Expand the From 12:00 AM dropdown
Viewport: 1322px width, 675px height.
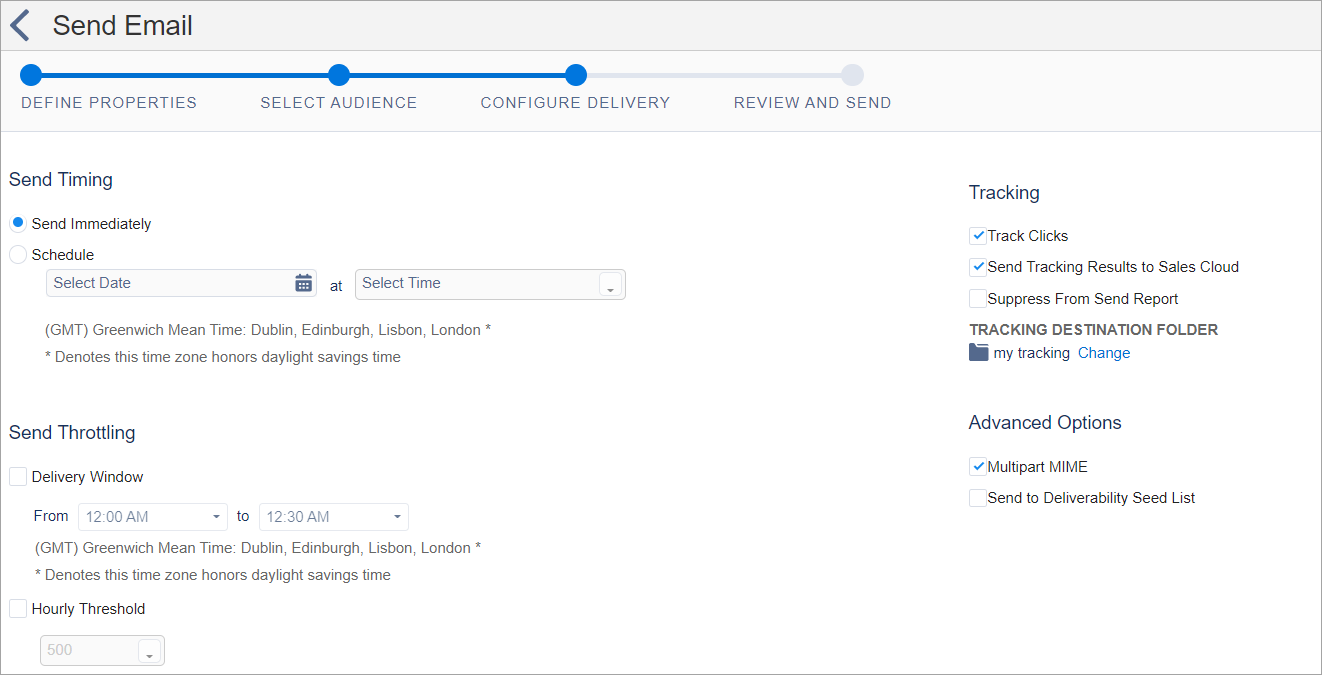153,517
